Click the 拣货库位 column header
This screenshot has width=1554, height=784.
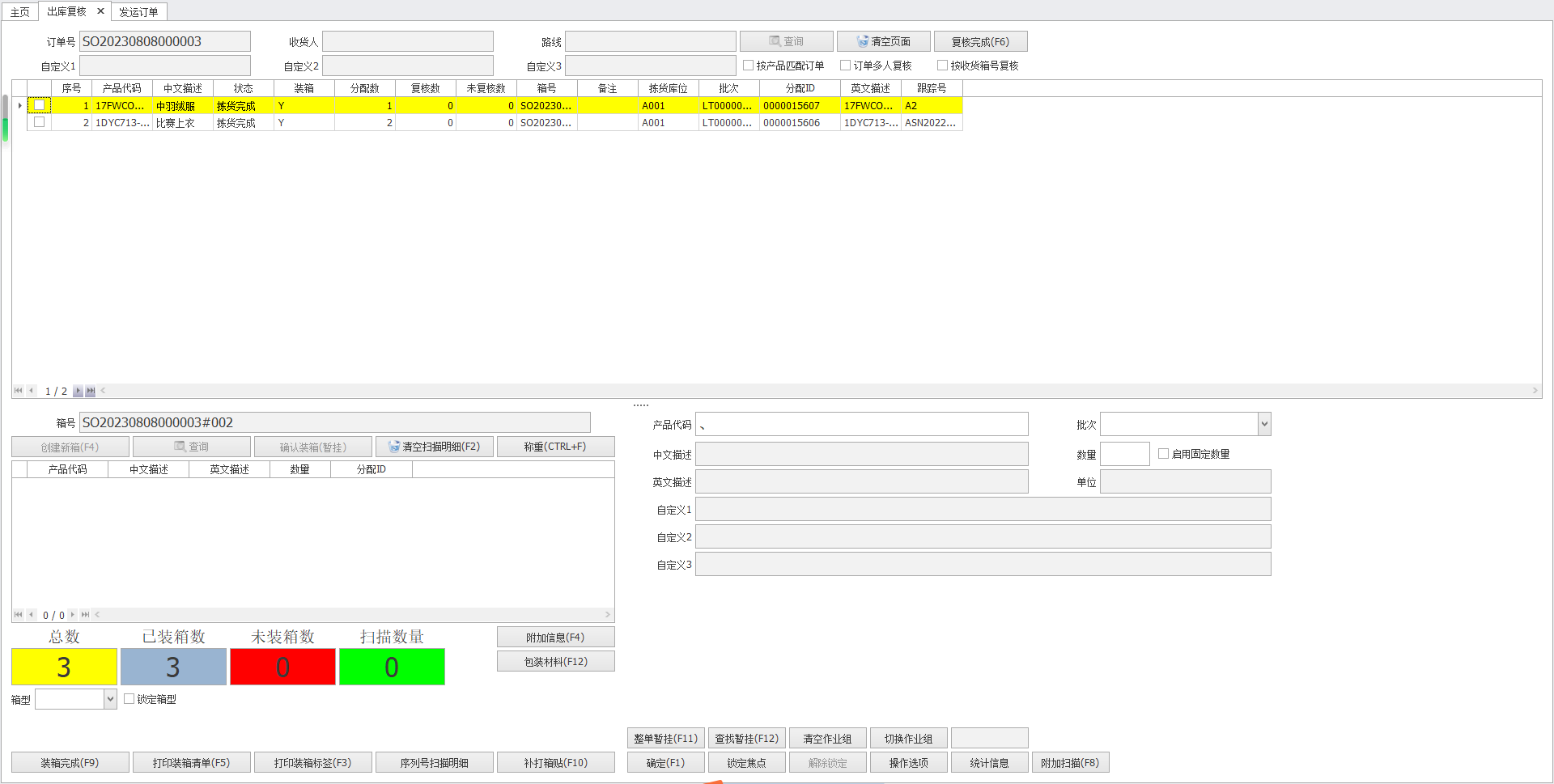pyautogui.click(x=669, y=88)
